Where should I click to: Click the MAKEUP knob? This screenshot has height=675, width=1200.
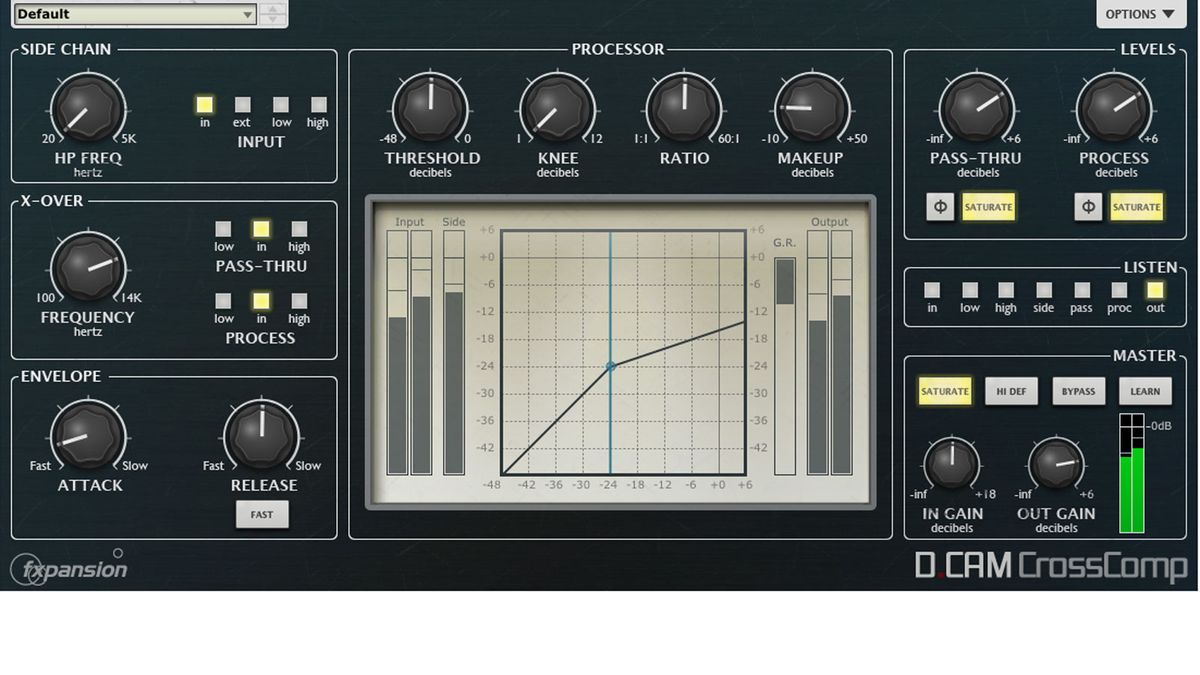coord(811,108)
